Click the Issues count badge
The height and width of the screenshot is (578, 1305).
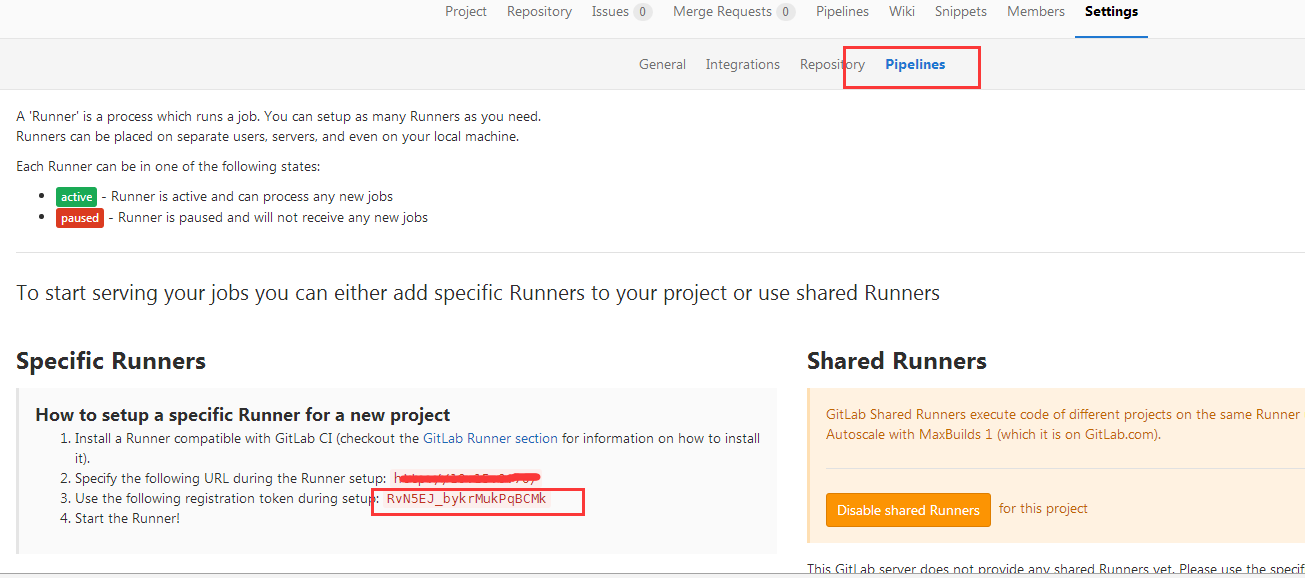click(x=642, y=12)
